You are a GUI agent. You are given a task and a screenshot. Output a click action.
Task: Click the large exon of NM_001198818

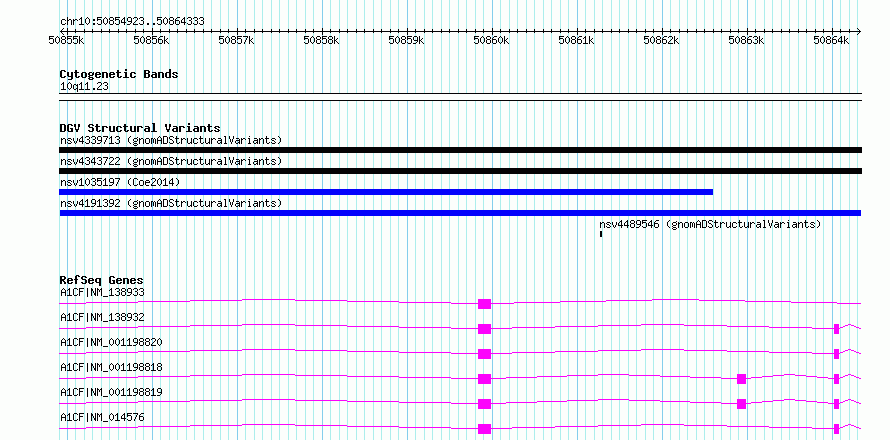tap(484, 379)
